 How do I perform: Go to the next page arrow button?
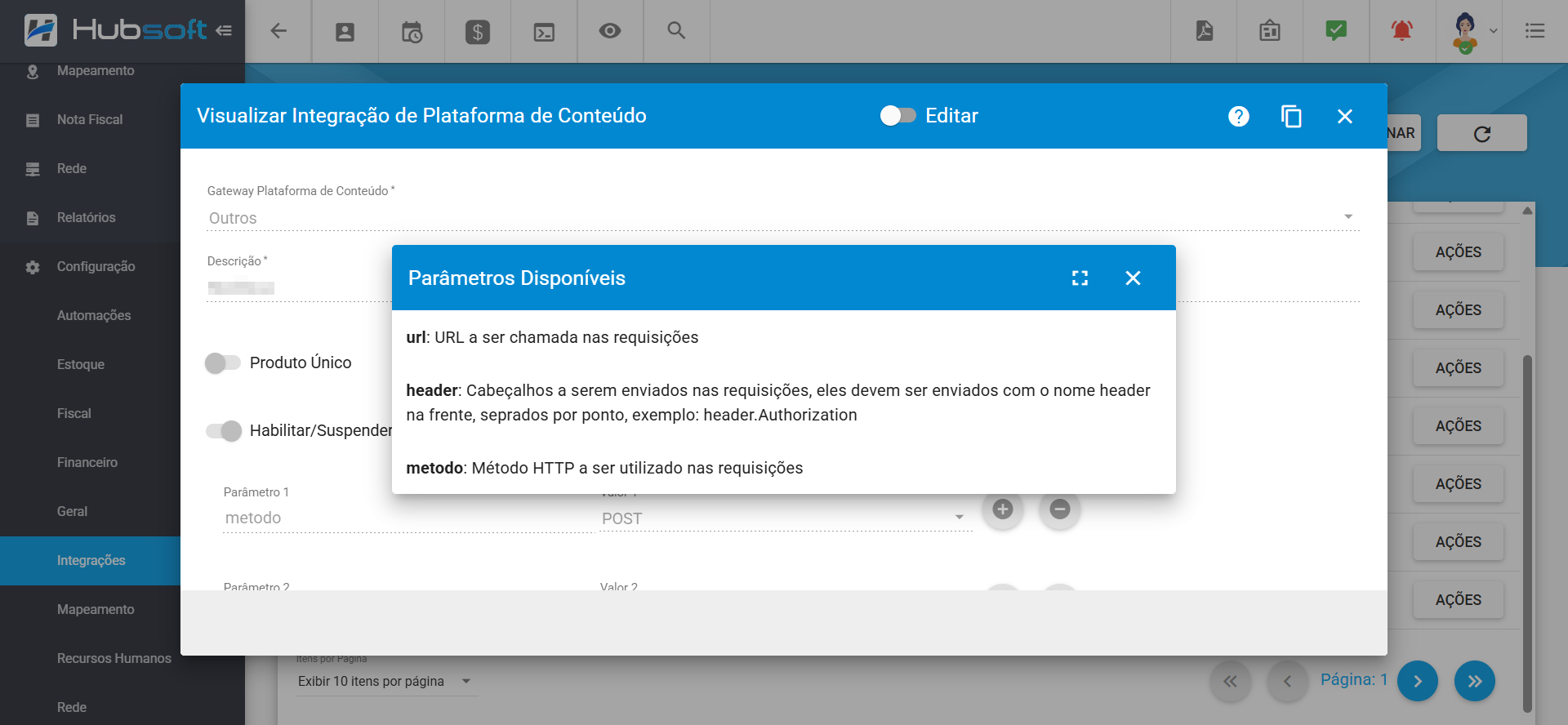click(x=1417, y=681)
